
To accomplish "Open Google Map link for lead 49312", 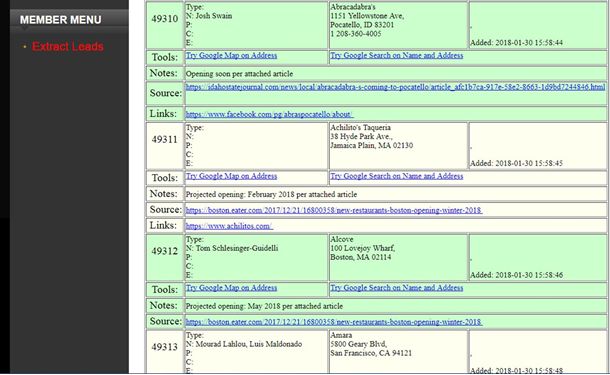I will pos(231,287).
